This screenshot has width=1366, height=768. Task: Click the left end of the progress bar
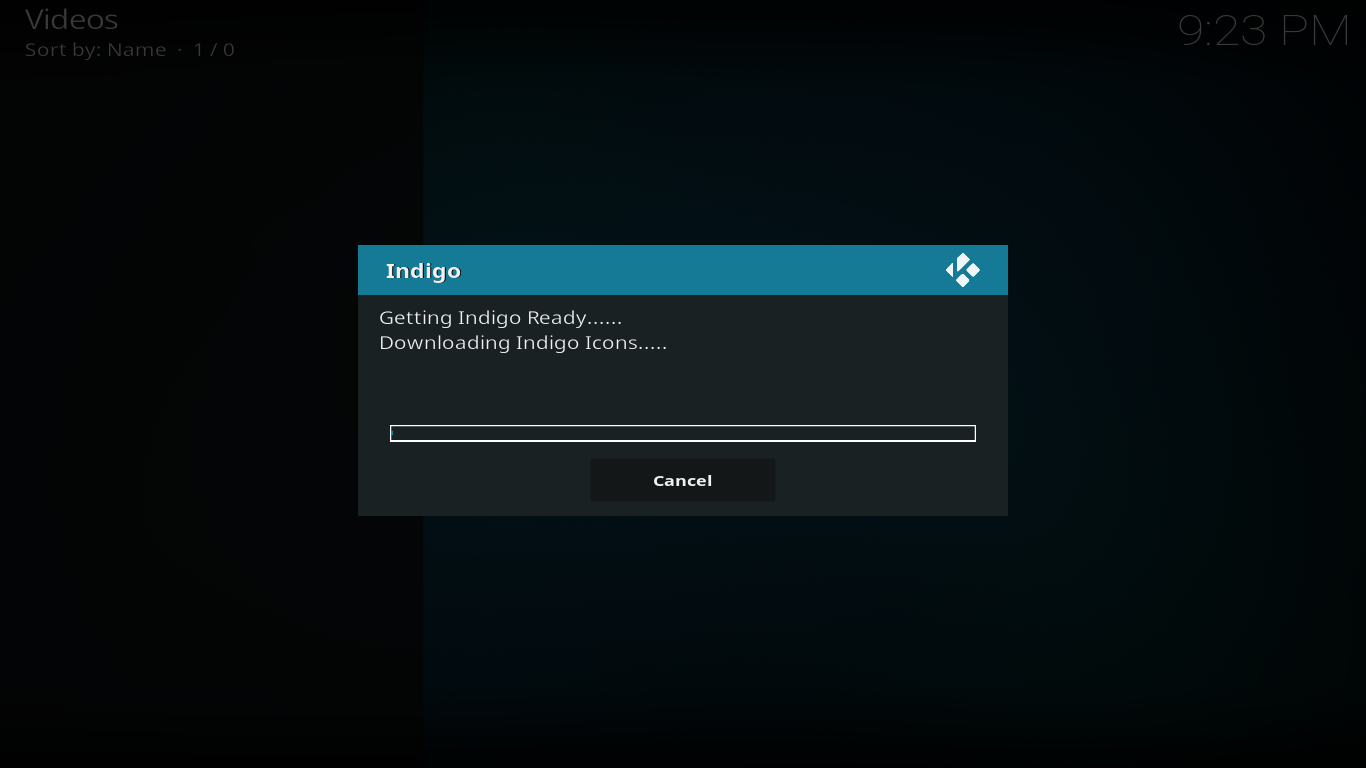coord(396,433)
